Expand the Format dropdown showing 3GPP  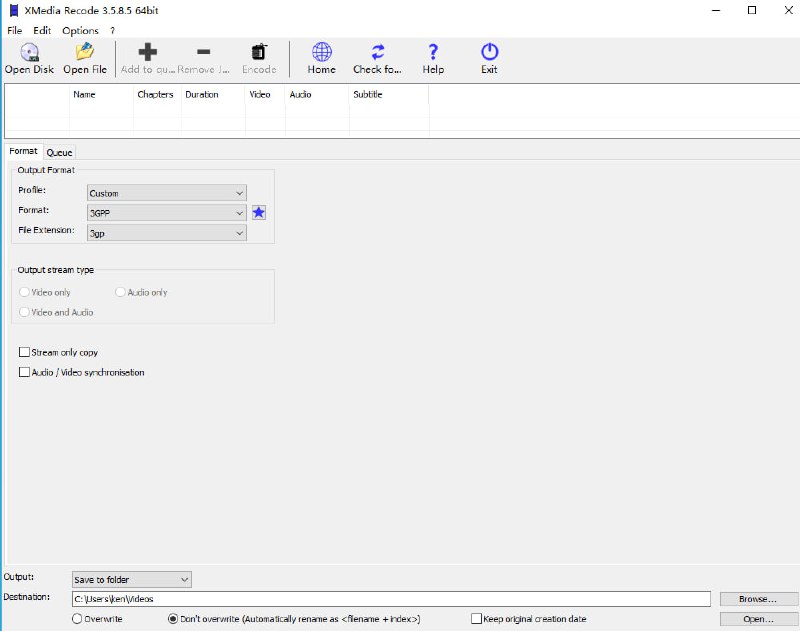(167, 213)
